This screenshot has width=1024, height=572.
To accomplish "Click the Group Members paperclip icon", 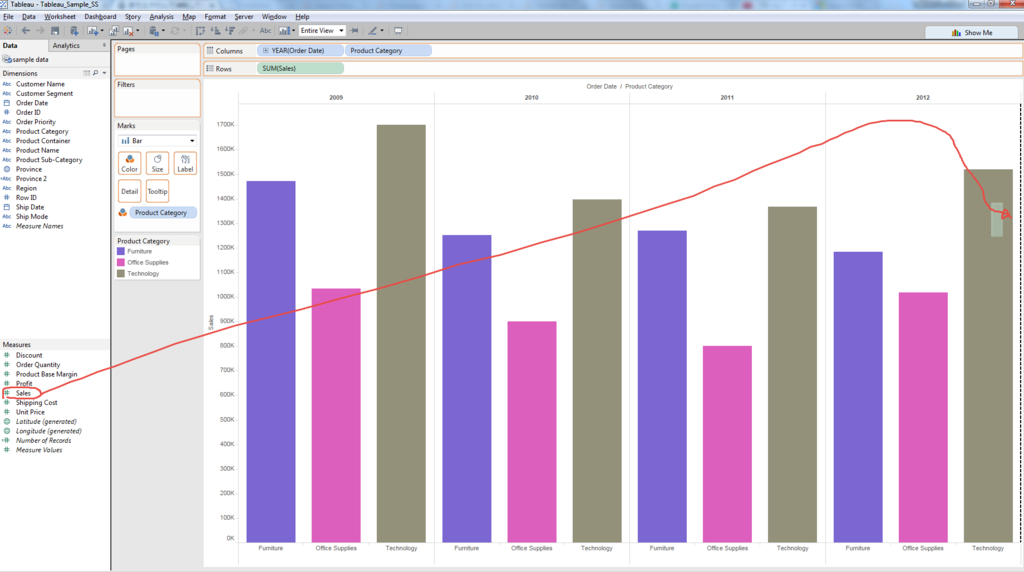I will click(x=244, y=31).
